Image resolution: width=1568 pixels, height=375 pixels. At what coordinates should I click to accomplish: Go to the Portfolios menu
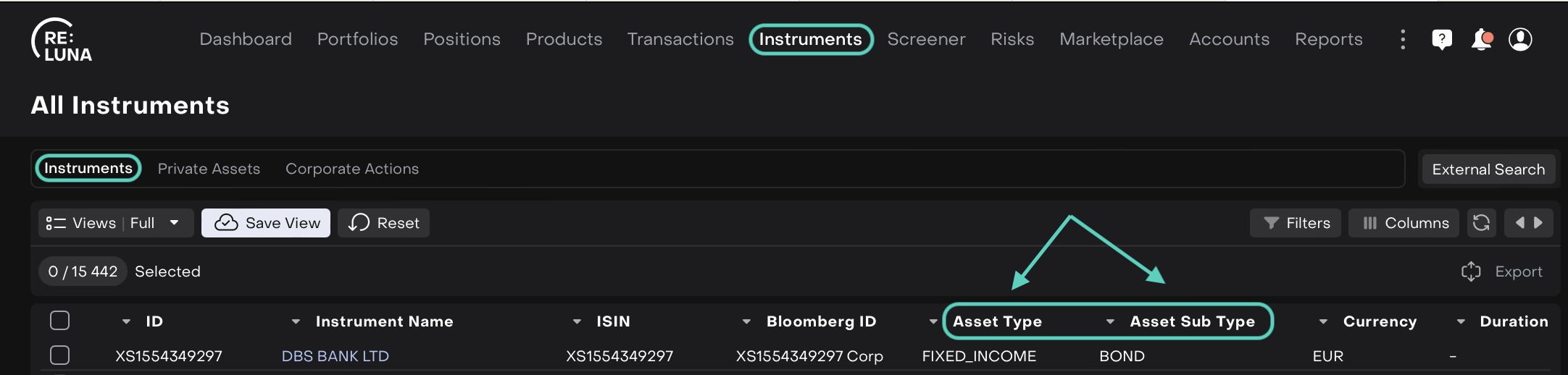click(357, 39)
